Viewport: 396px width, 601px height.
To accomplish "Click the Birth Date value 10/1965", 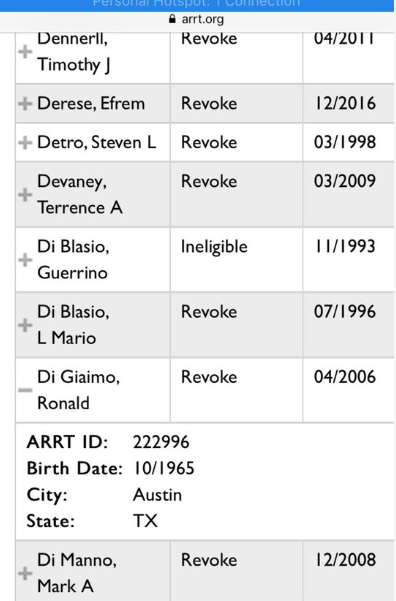I will point(164,468).
